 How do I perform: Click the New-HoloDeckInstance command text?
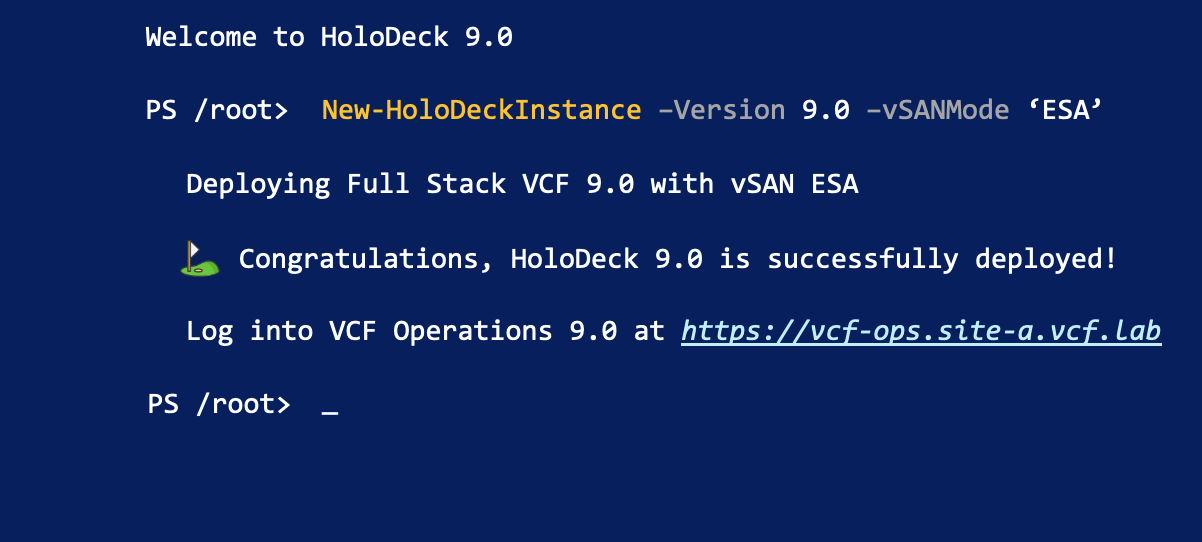pyautogui.click(x=481, y=109)
